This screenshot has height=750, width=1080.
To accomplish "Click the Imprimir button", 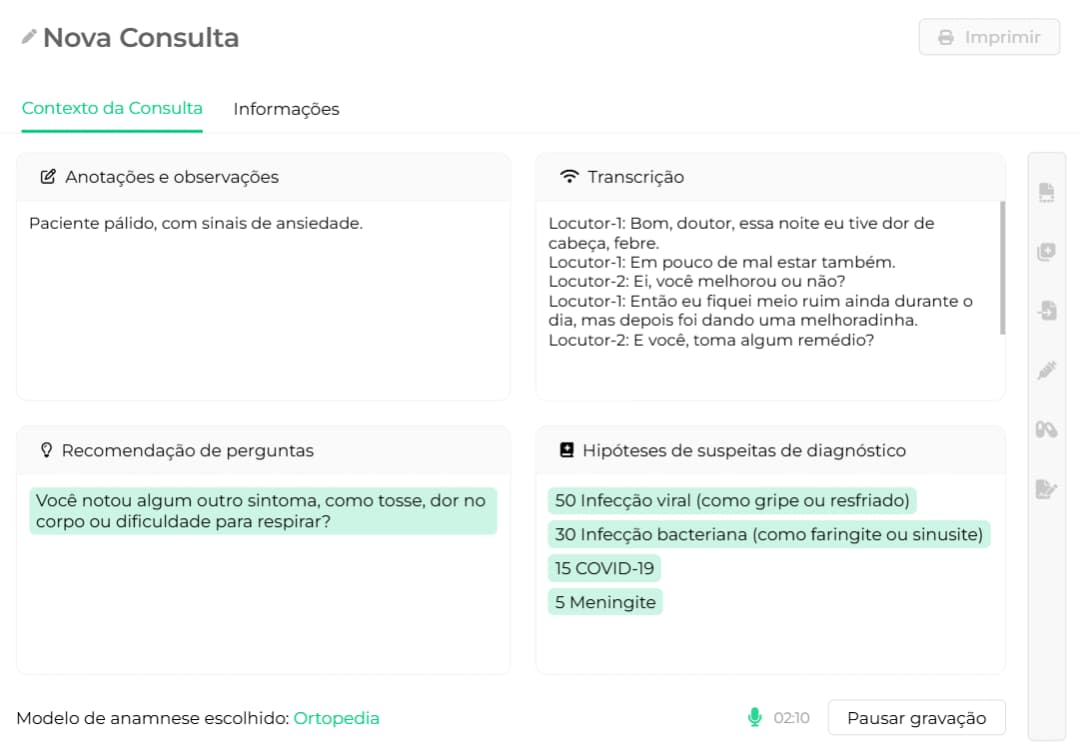I will tap(989, 37).
